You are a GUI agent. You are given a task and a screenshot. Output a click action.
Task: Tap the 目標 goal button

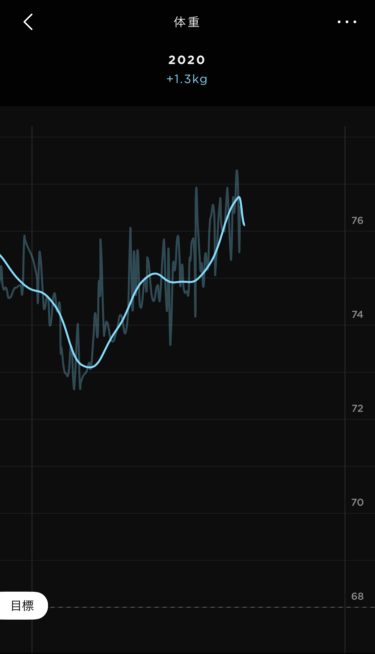[x=23, y=605]
